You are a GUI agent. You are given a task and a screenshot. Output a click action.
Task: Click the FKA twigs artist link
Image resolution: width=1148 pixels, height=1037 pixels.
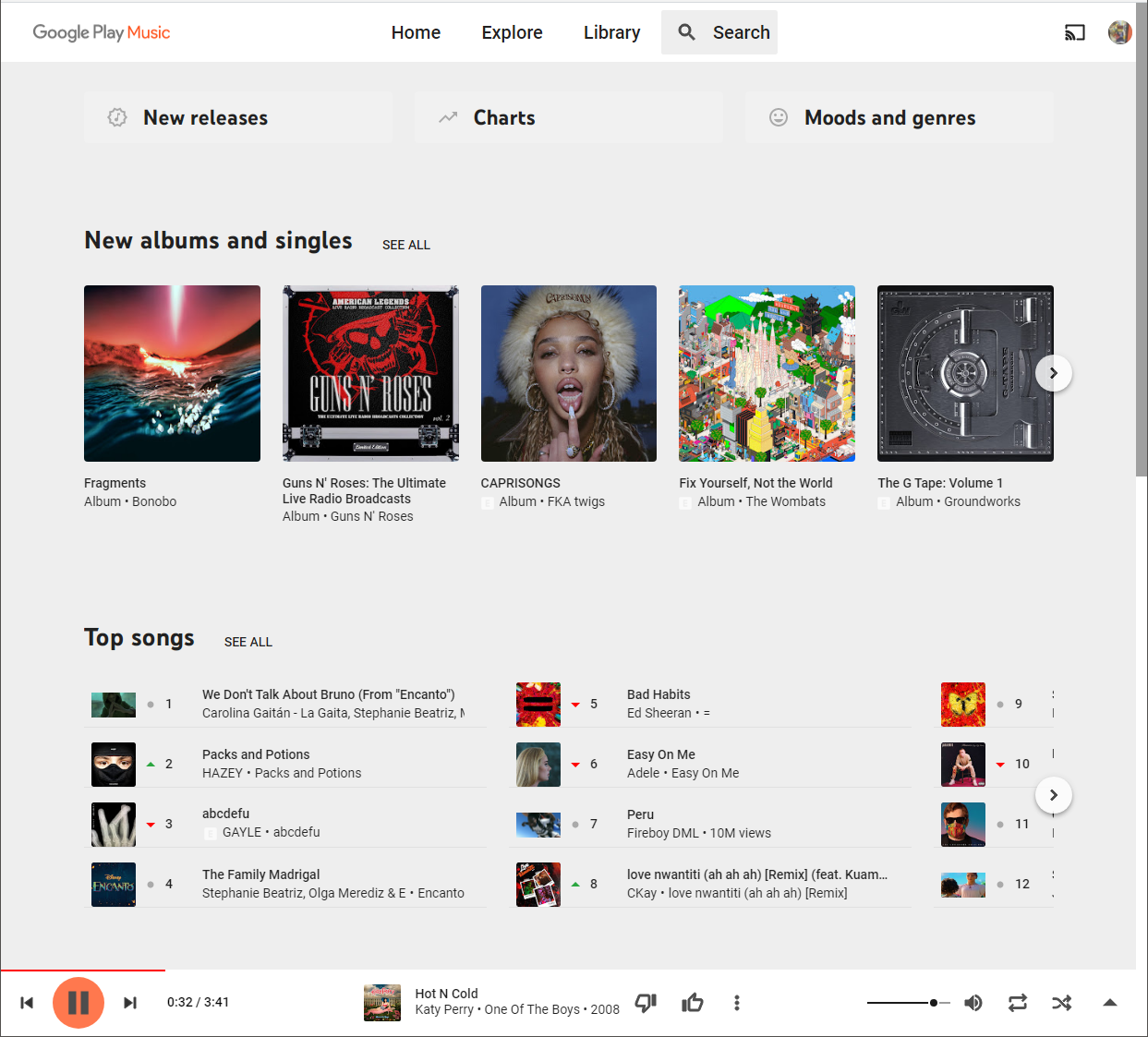tap(576, 501)
